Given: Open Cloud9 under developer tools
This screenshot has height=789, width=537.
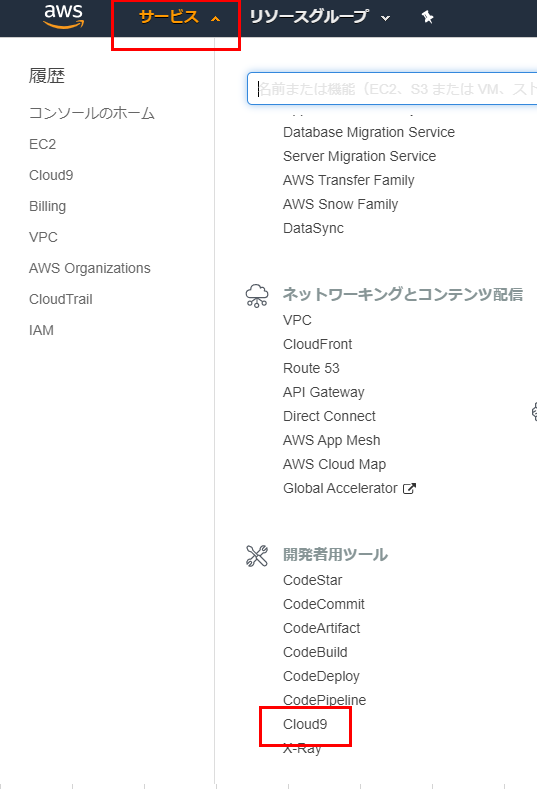Looking at the screenshot, I should tap(305, 724).
